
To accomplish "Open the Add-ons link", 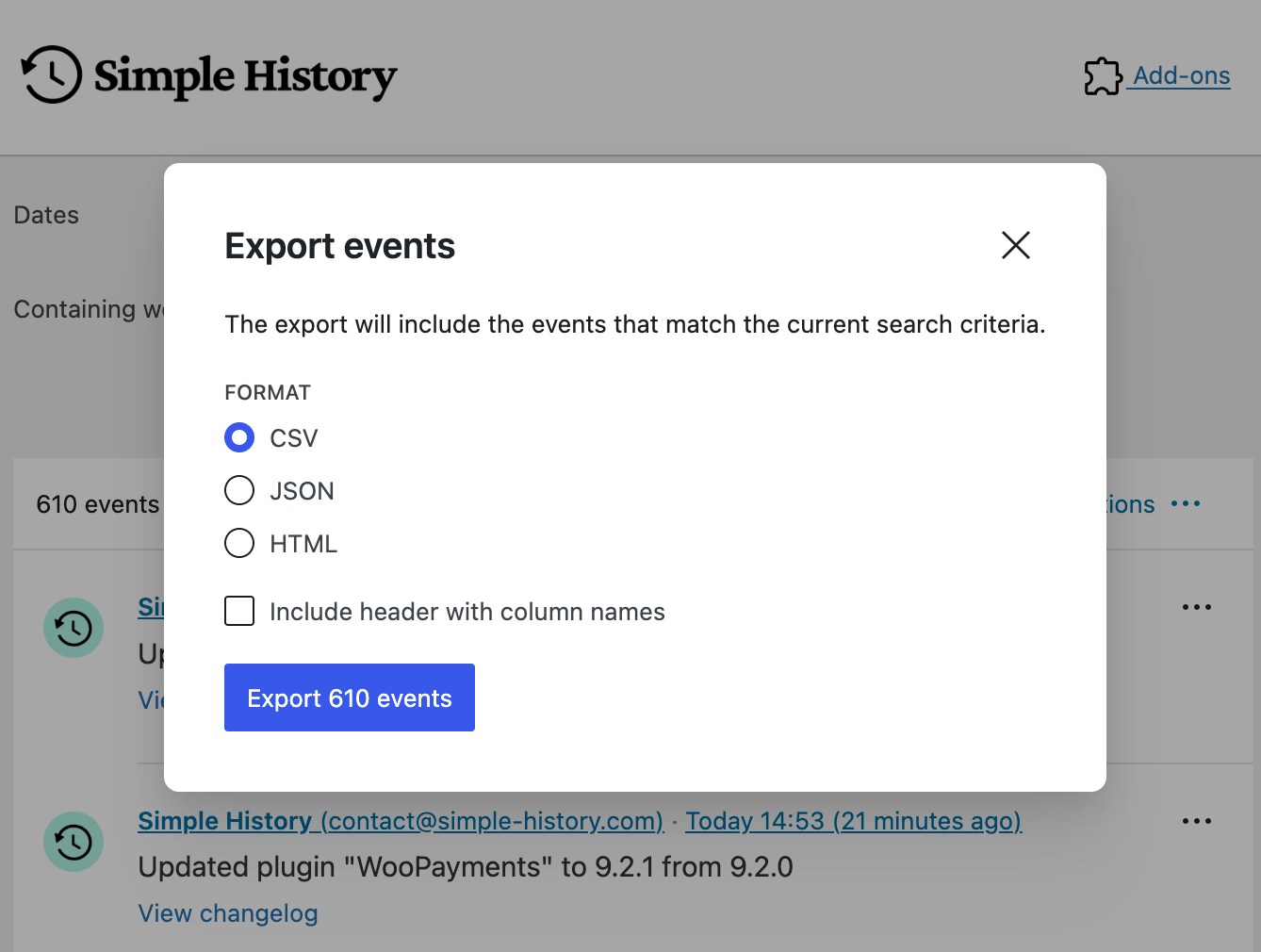I will tap(1181, 75).
